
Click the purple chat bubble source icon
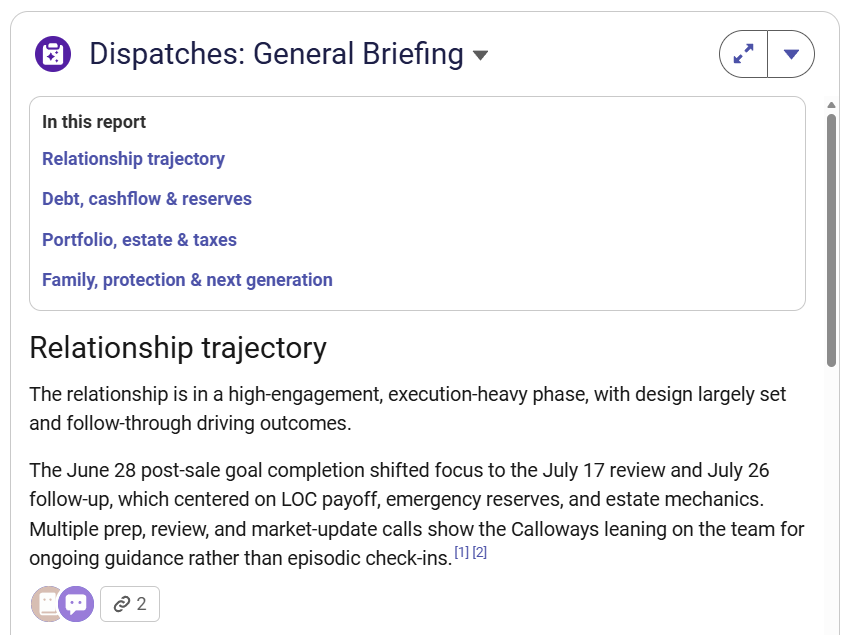(76, 604)
